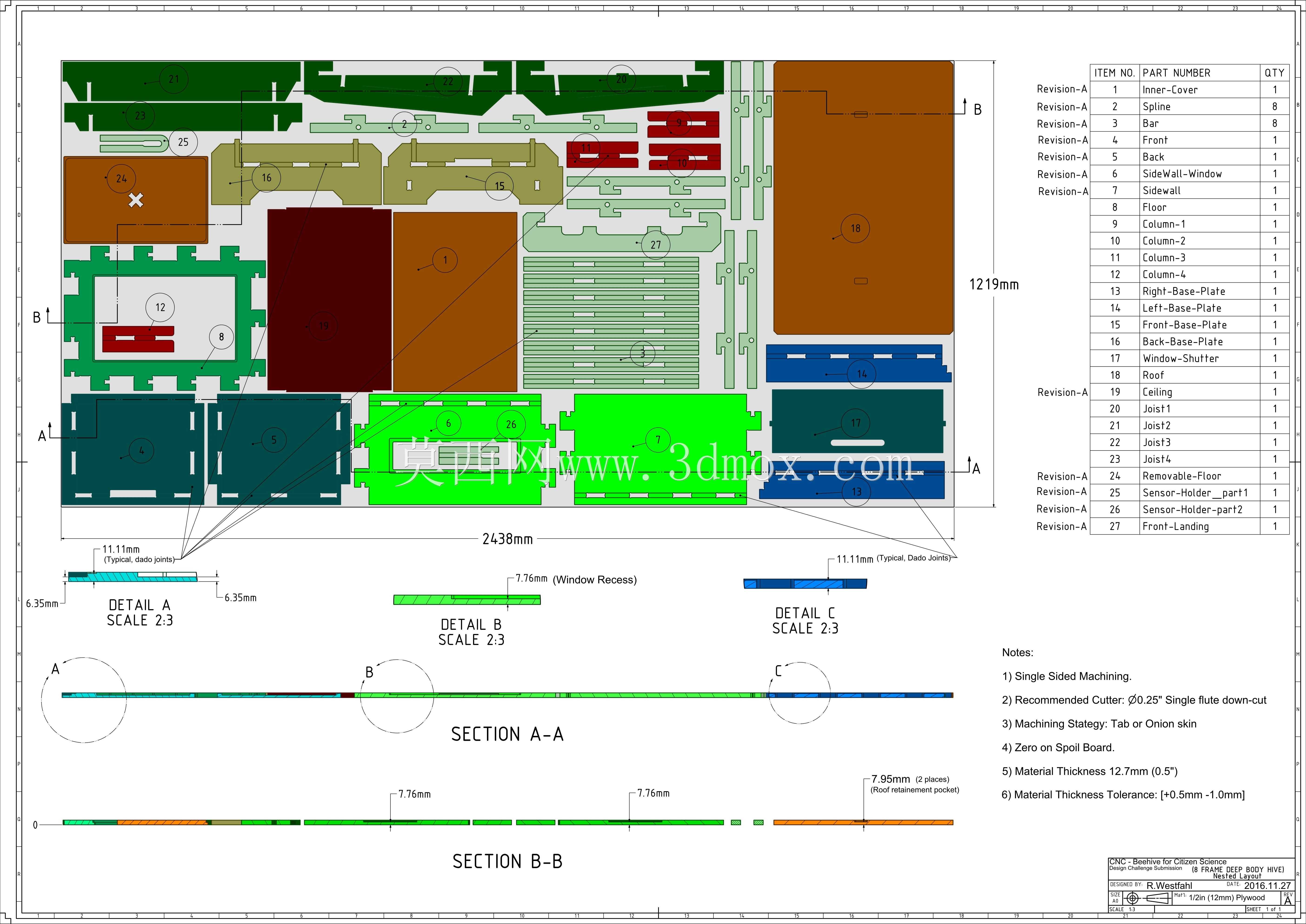Select balloon 26 on Sensor-Holder part2
Screen dimensions: 1306x924
[511, 424]
